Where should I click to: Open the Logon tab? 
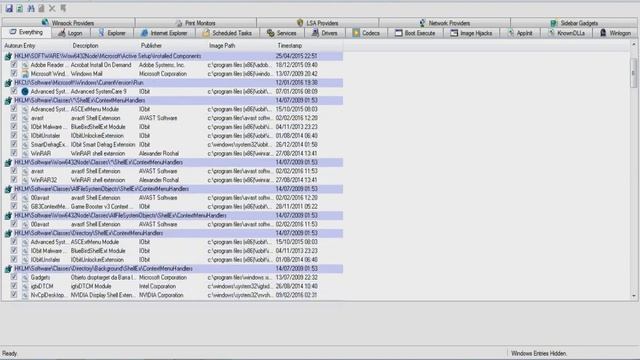tap(70, 33)
